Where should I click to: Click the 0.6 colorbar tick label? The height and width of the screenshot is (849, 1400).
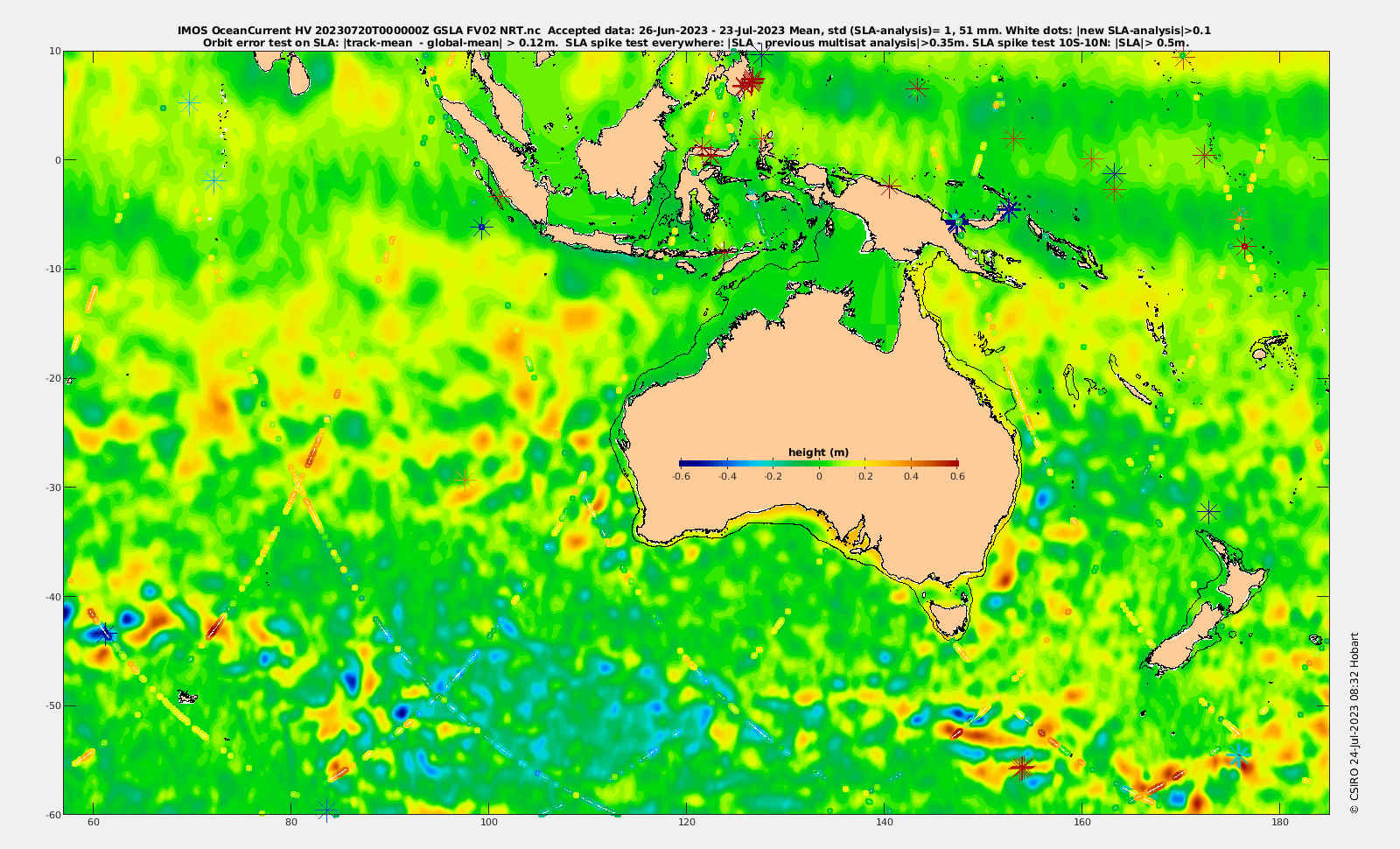[x=957, y=476]
